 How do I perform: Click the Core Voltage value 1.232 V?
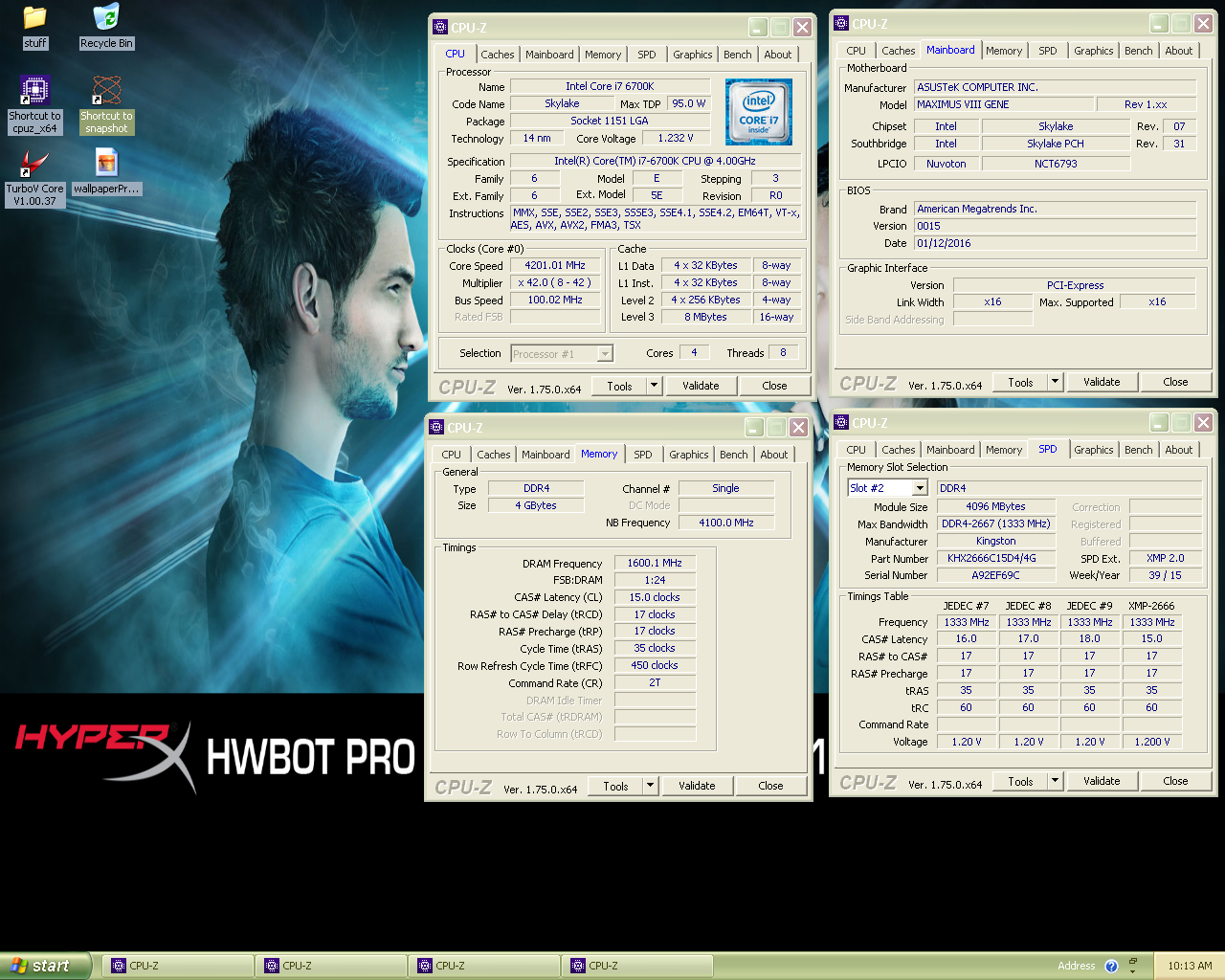[676, 138]
